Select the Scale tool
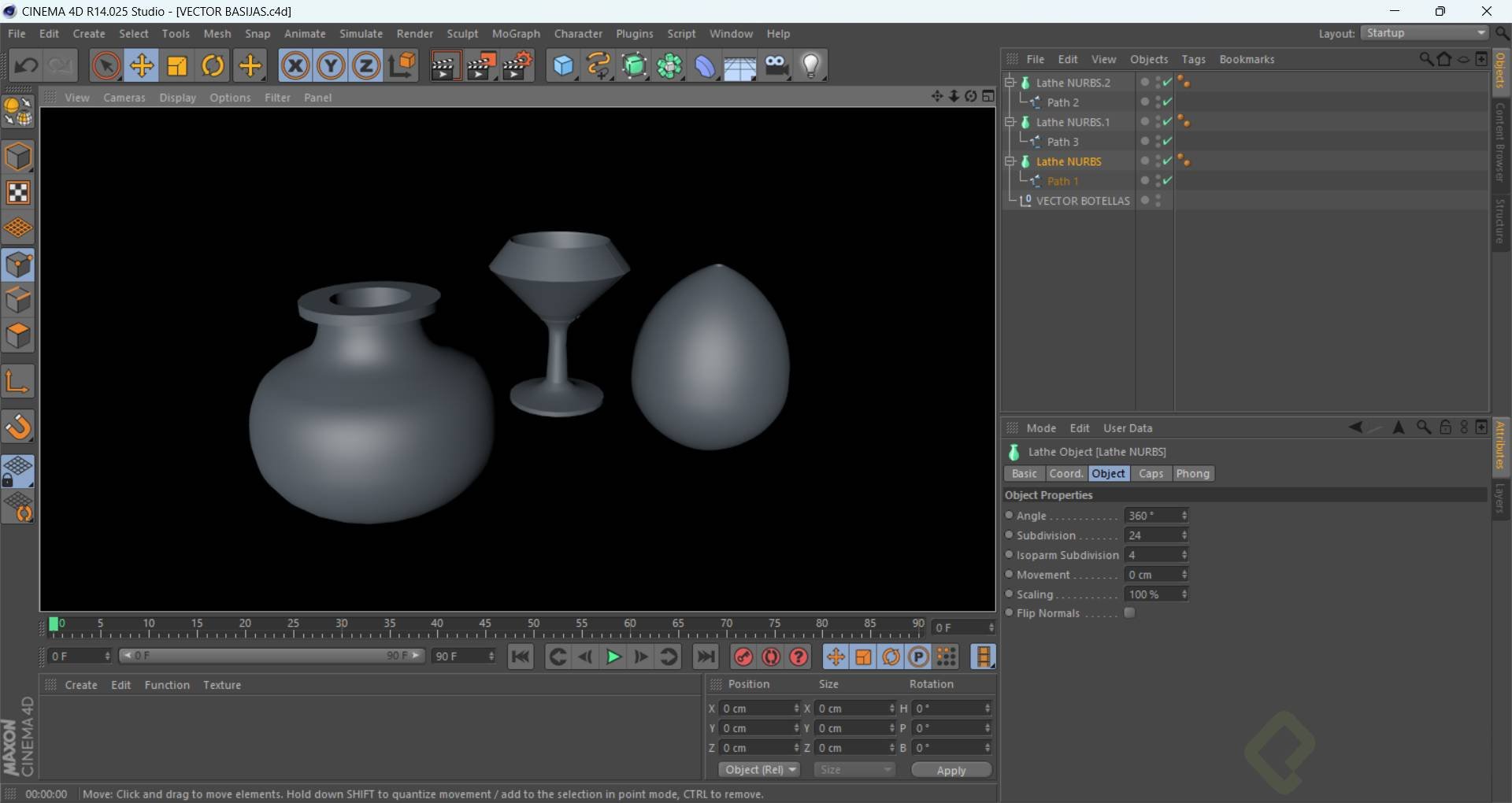The image size is (1512, 803). pos(178,65)
